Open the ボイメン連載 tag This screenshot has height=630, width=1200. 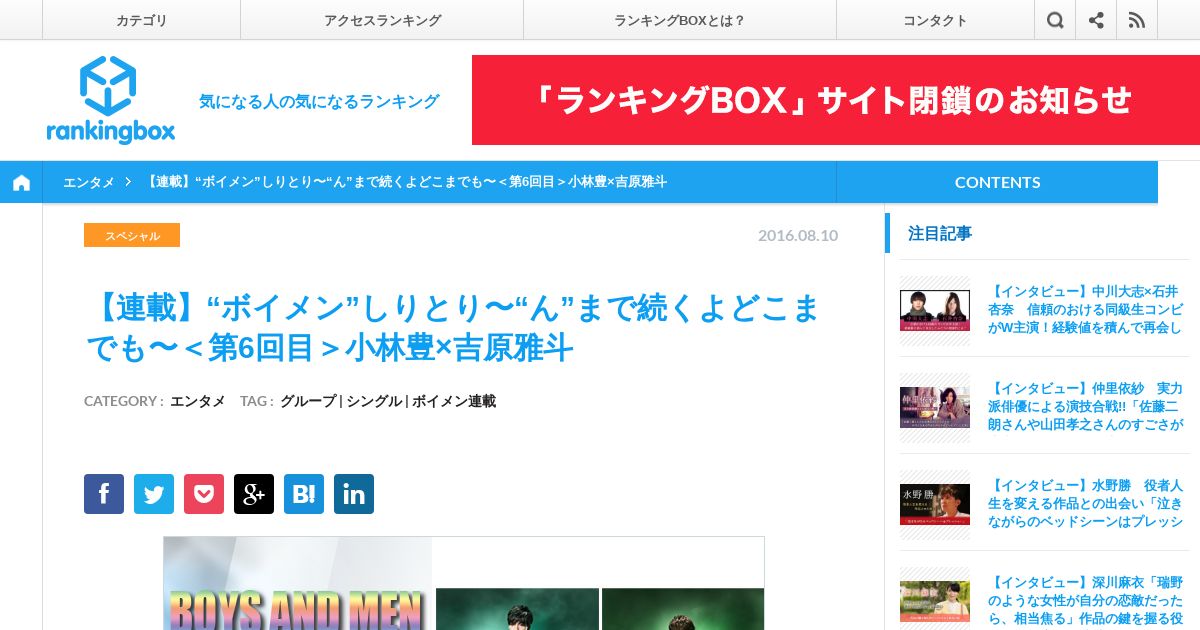(x=454, y=401)
